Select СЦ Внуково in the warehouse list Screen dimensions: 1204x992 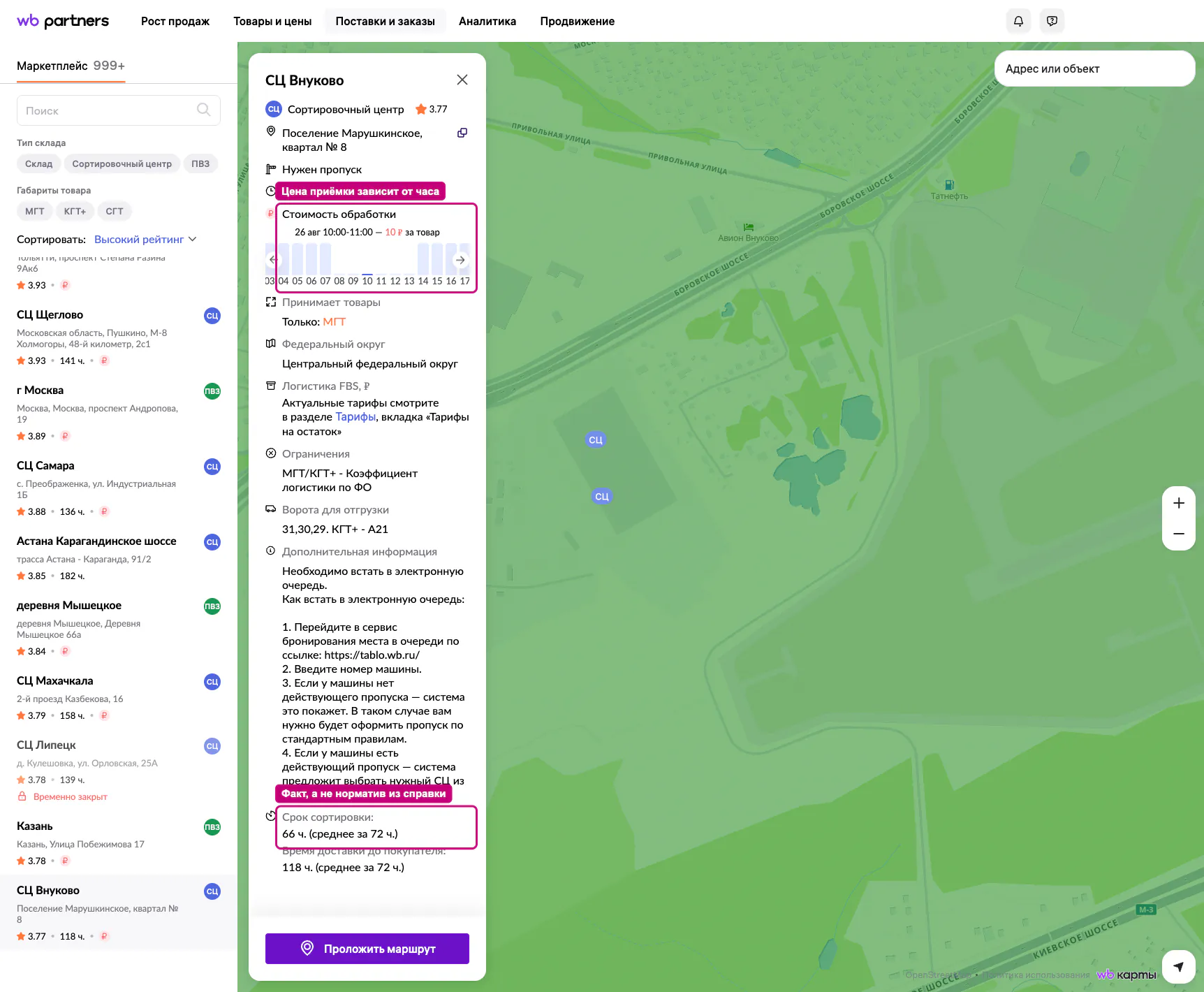(x=119, y=912)
